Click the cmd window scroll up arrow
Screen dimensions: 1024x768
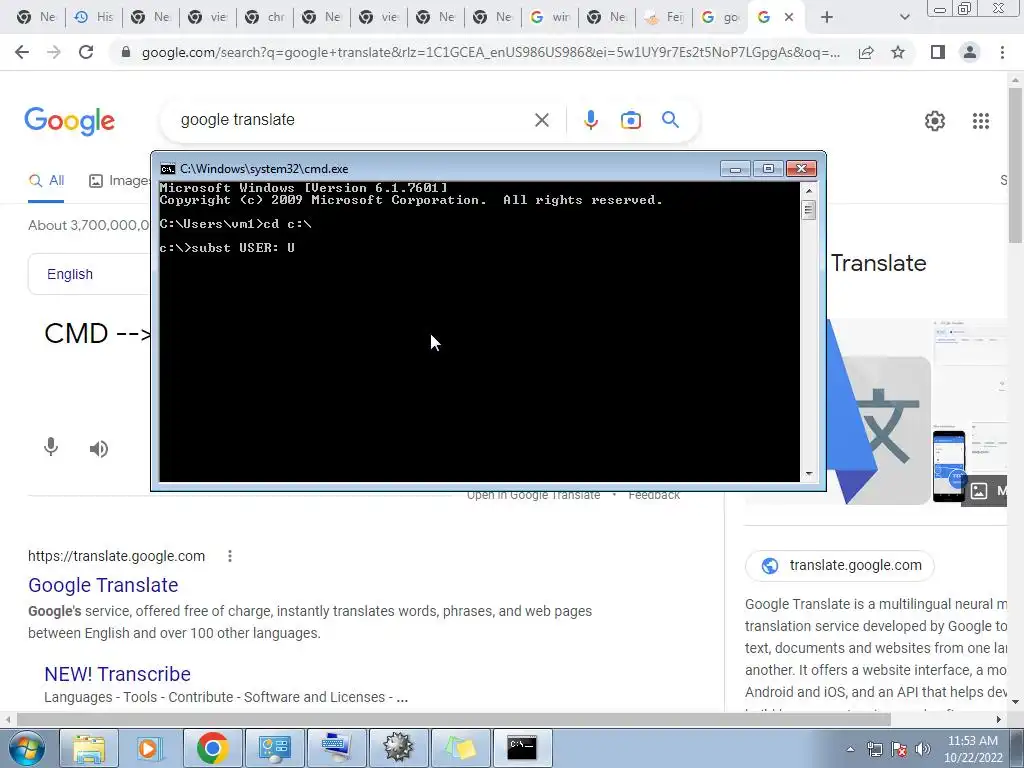[808, 191]
